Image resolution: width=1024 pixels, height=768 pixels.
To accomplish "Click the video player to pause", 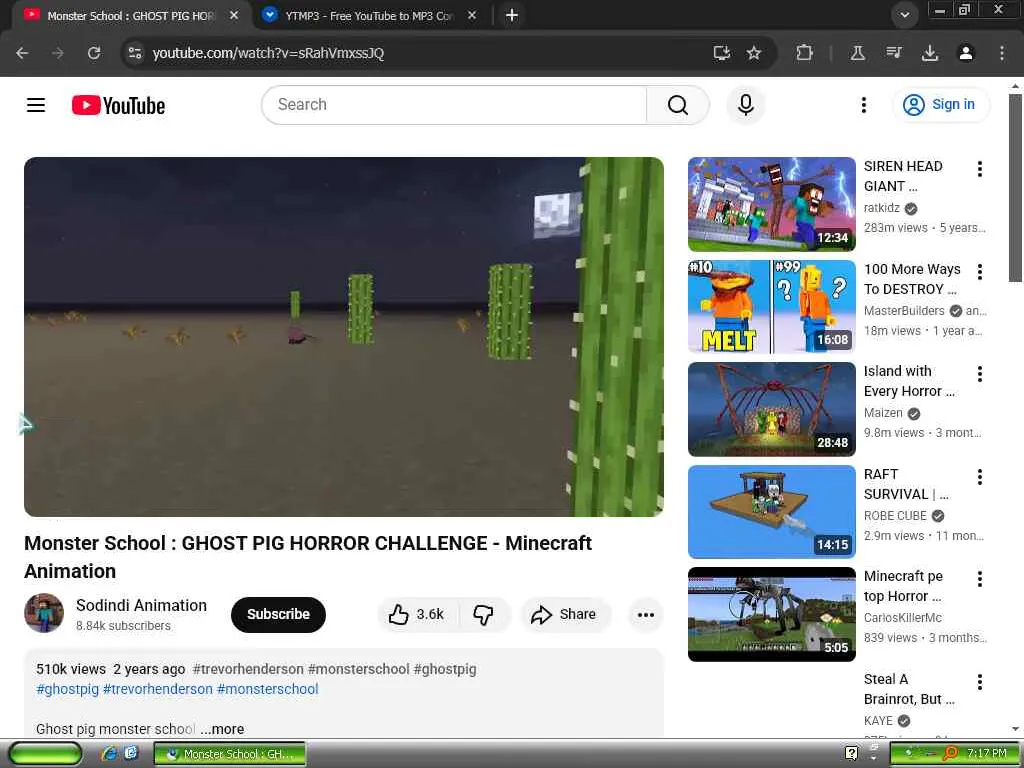I will 344,337.
